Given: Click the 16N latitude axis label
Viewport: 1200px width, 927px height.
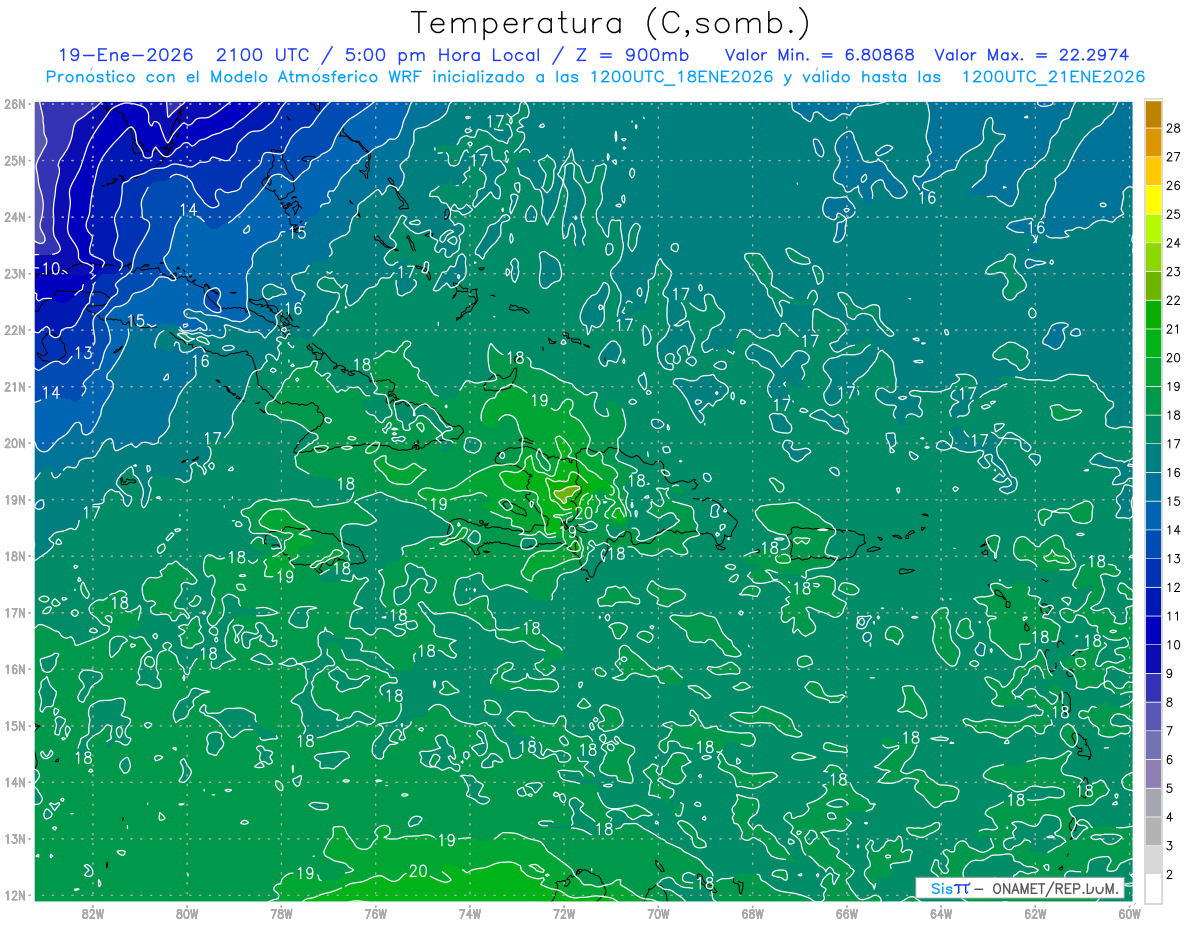Looking at the screenshot, I should coord(15,669).
